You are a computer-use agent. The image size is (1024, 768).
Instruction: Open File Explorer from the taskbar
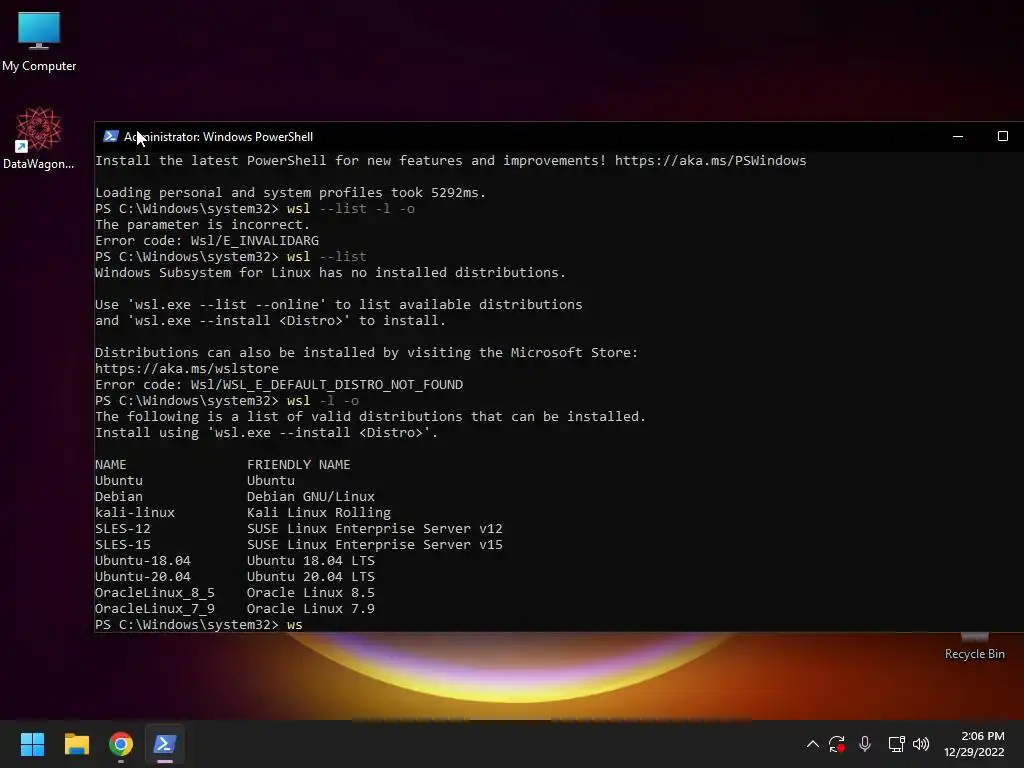pyautogui.click(x=76, y=744)
